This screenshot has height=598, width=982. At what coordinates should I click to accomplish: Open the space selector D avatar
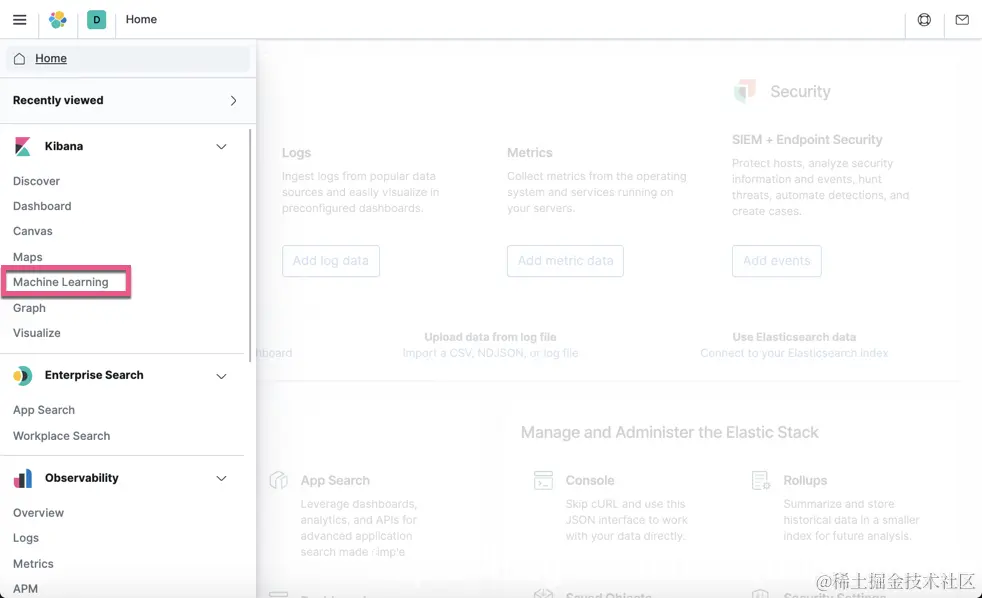point(96,19)
